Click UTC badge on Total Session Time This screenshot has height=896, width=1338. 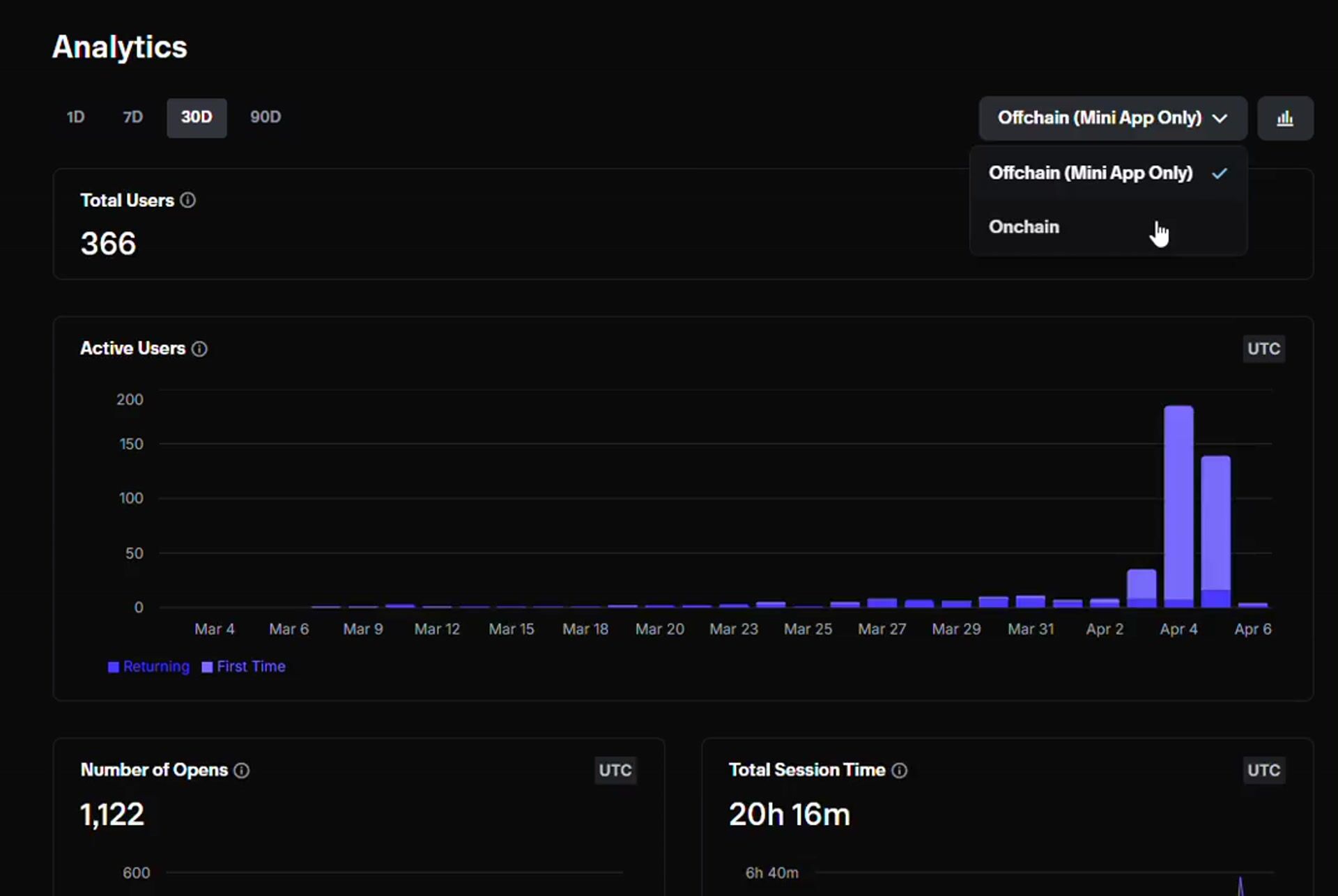[1263, 771]
